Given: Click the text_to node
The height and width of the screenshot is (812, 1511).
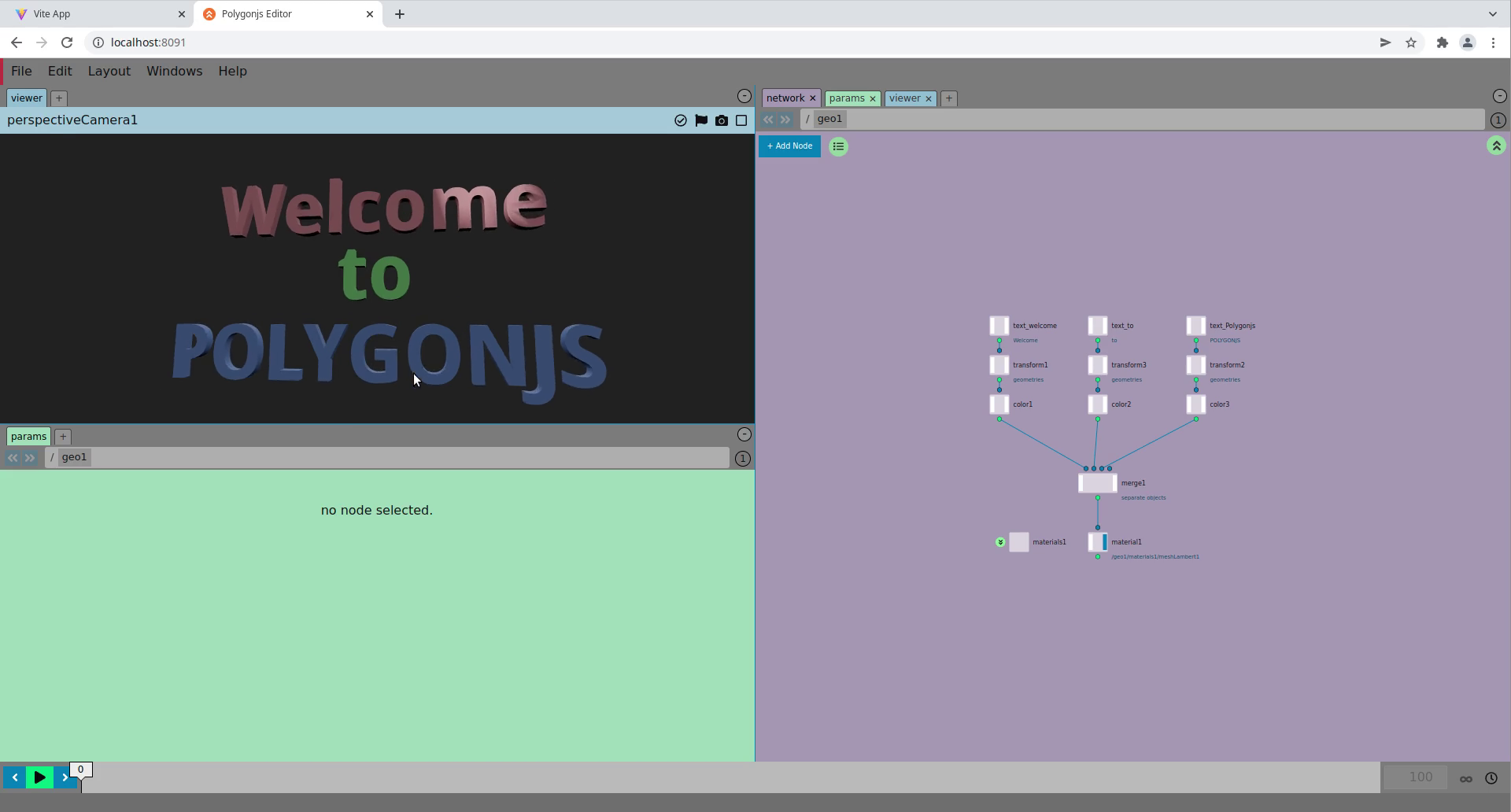Looking at the screenshot, I should pos(1098,326).
